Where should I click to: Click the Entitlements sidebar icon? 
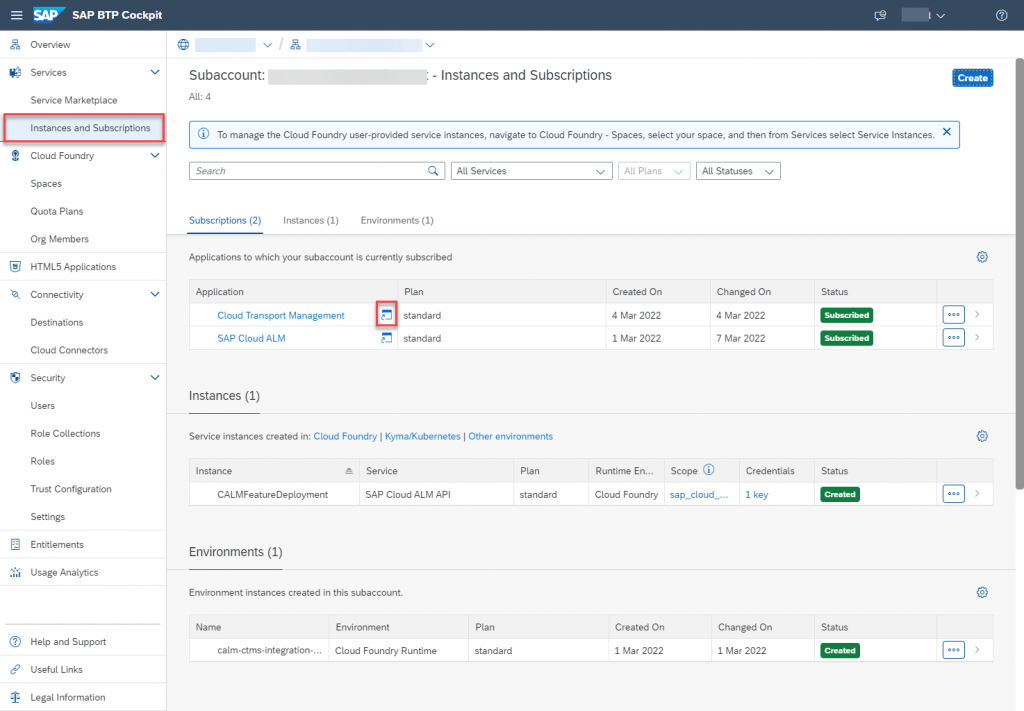[15, 545]
